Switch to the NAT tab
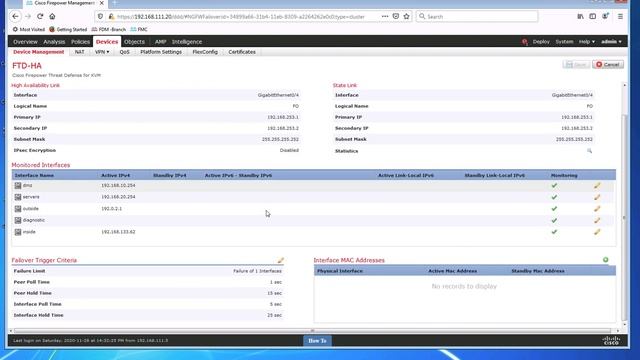 pyautogui.click(x=80, y=52)
